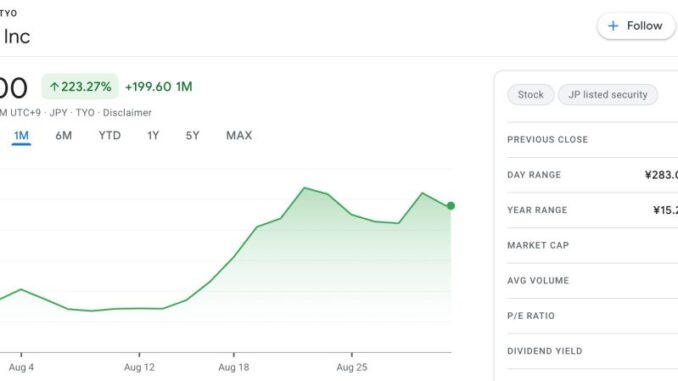
Task: Click the DIVIDEND YIELD row
Action: (592, 351)
